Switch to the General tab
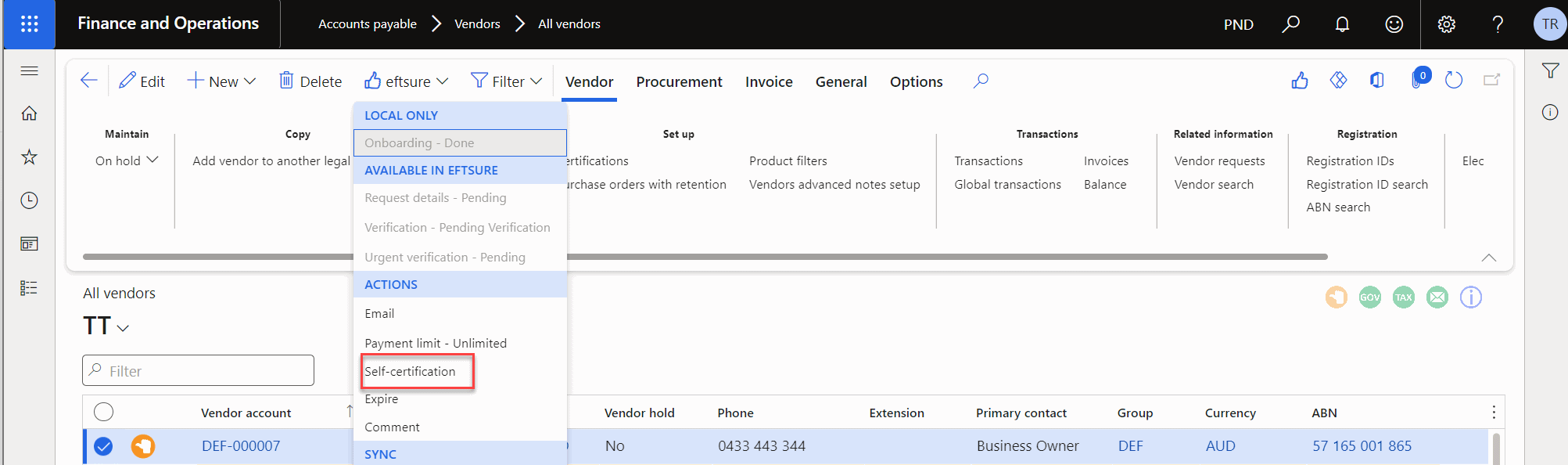Viewport: 1568px width, 465px height. [841, 82]
